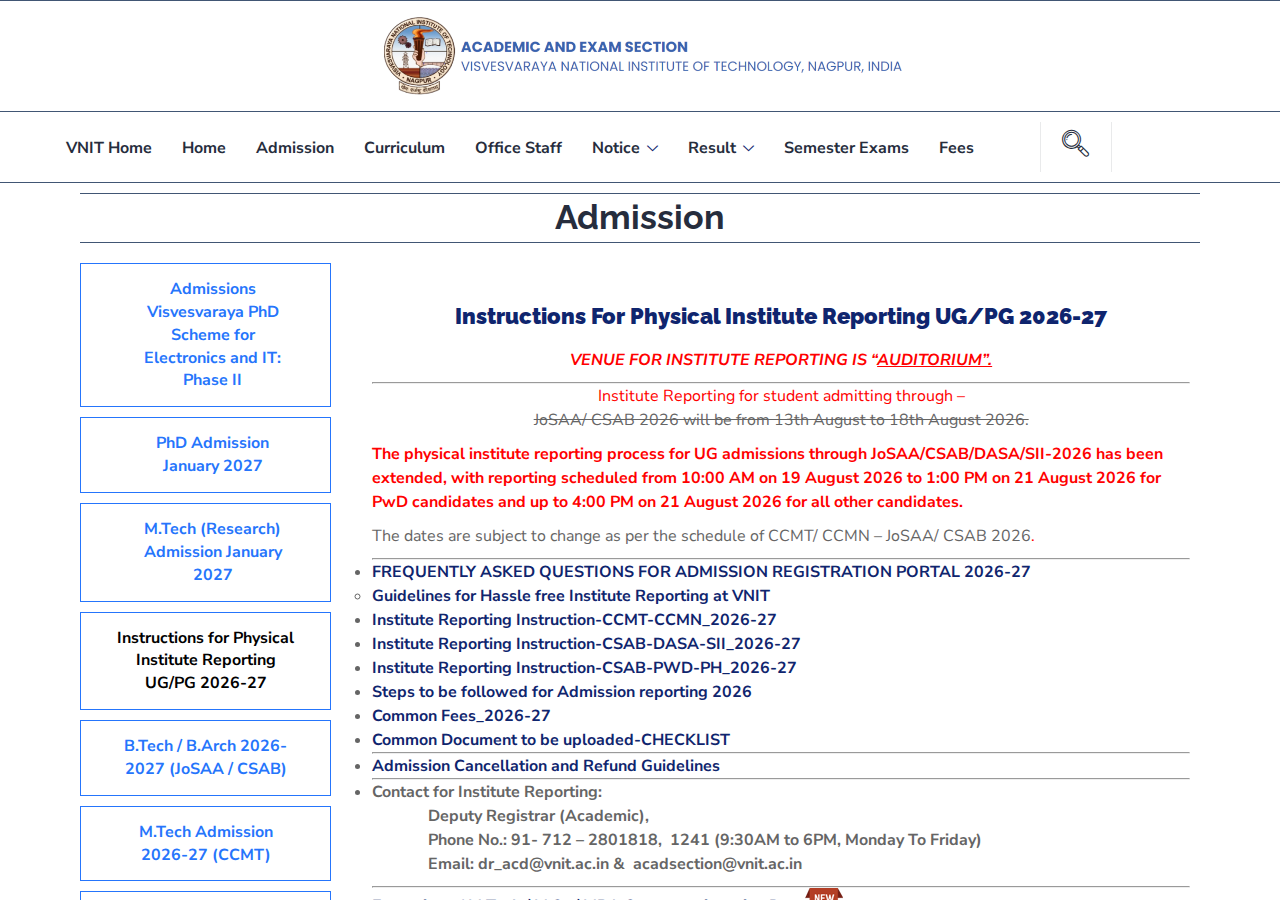Open Common Fees_2026-27 link
Viewport: 1280px width, 900px height.
click(461, 716)
